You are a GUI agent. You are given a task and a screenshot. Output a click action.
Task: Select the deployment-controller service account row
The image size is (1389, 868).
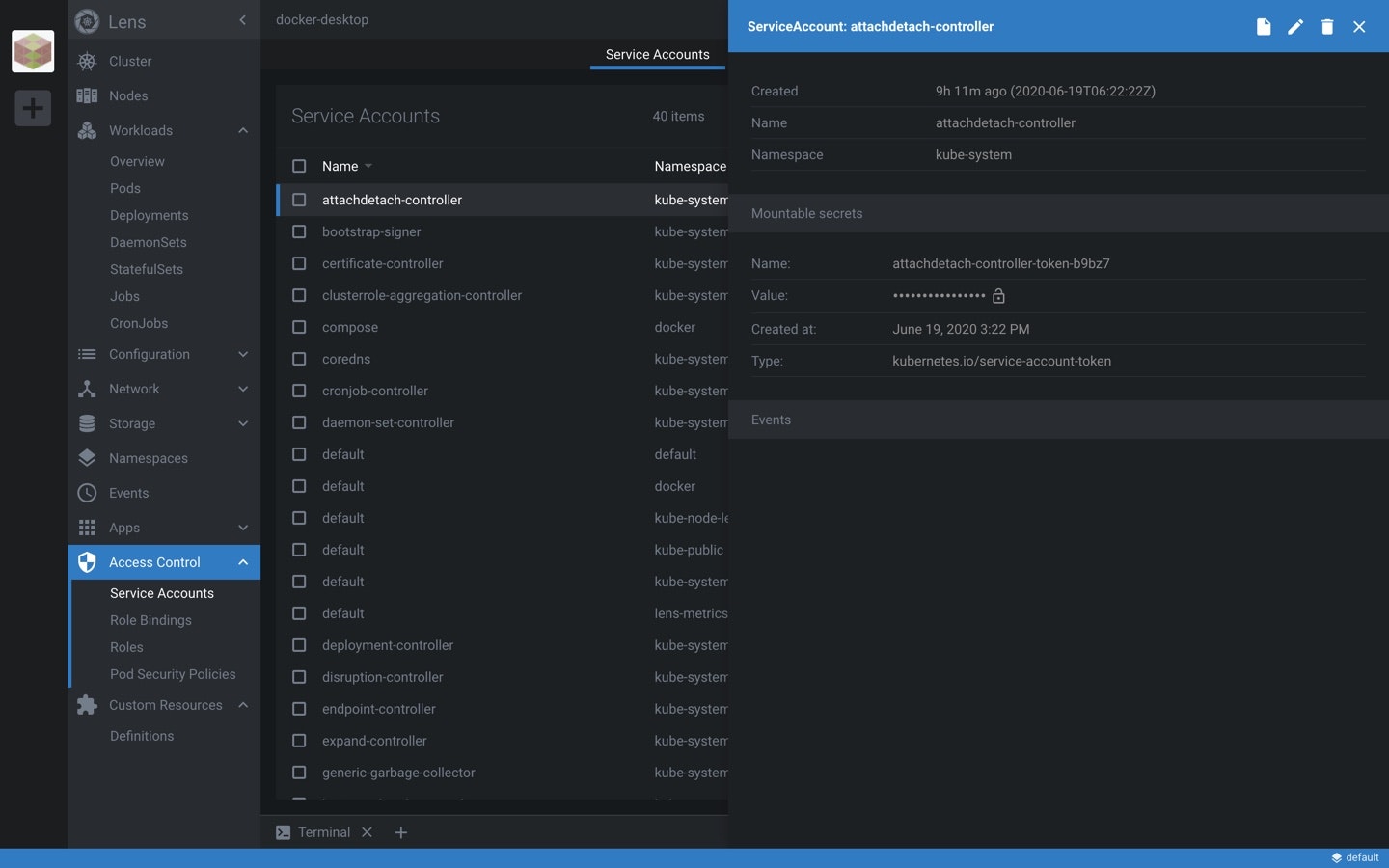click(502, 645)
